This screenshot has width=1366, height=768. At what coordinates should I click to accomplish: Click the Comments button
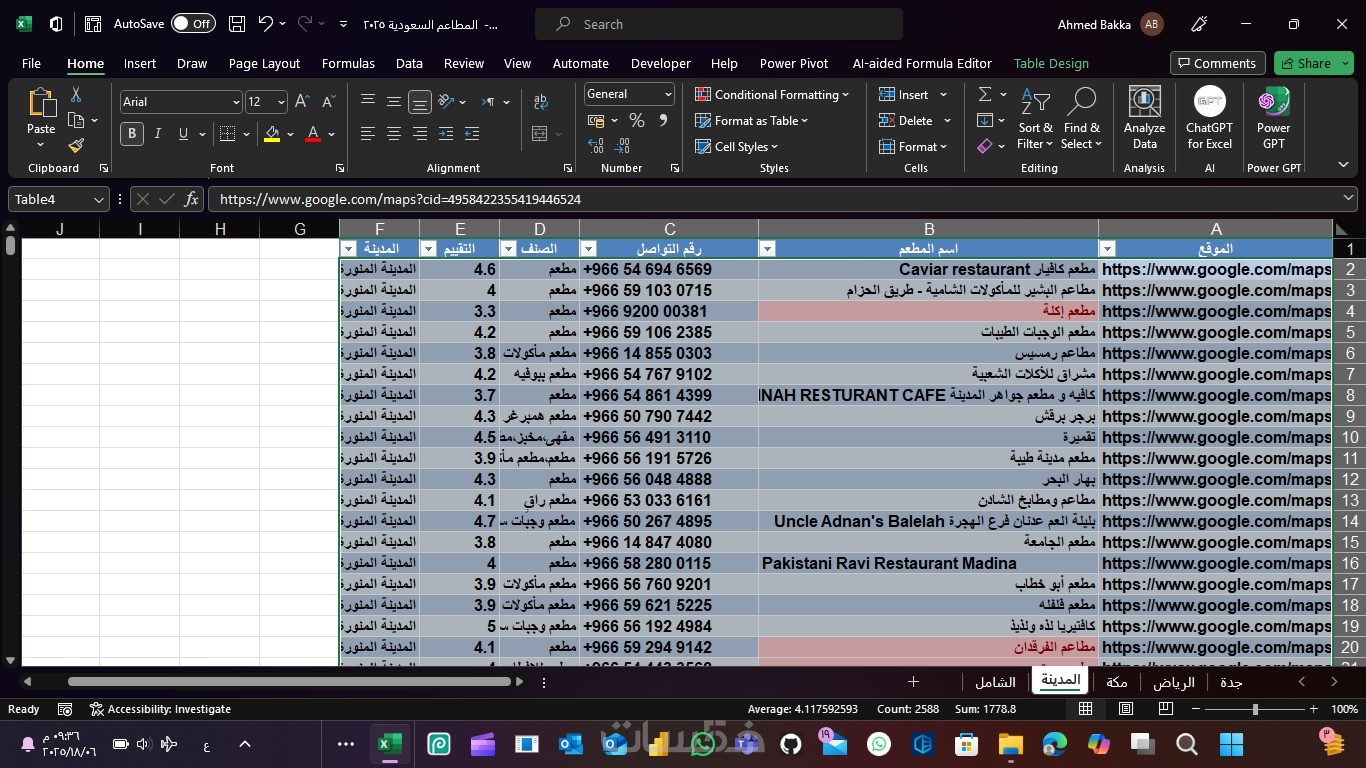[x=1218, y=63]
